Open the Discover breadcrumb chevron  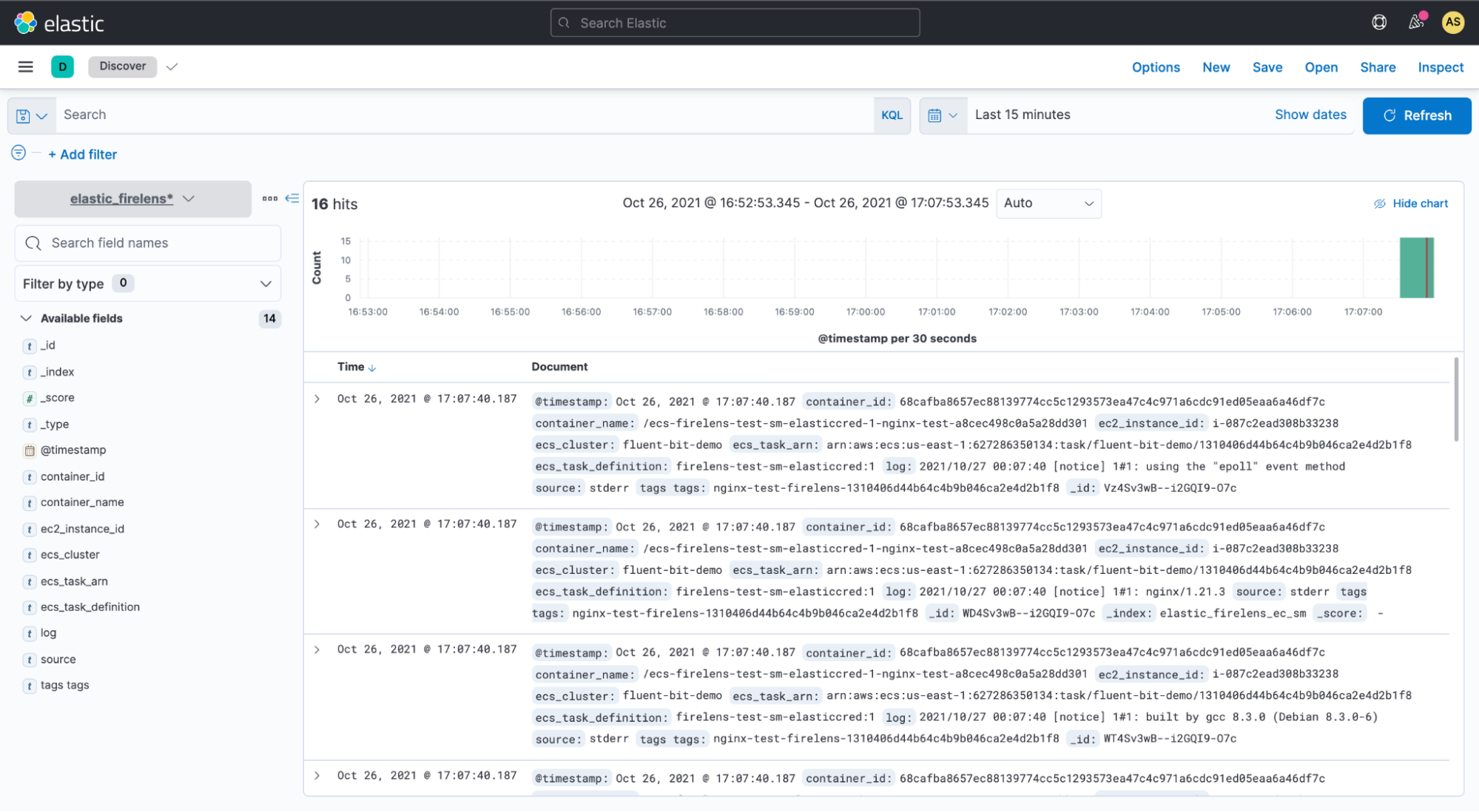click(172, 67)
